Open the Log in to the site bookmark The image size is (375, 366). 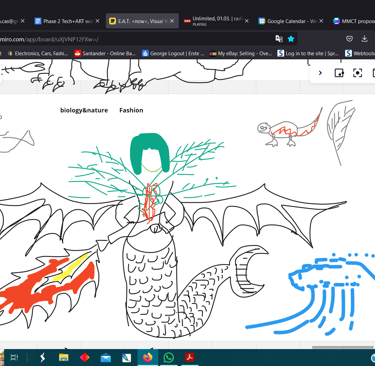(308, 53)
